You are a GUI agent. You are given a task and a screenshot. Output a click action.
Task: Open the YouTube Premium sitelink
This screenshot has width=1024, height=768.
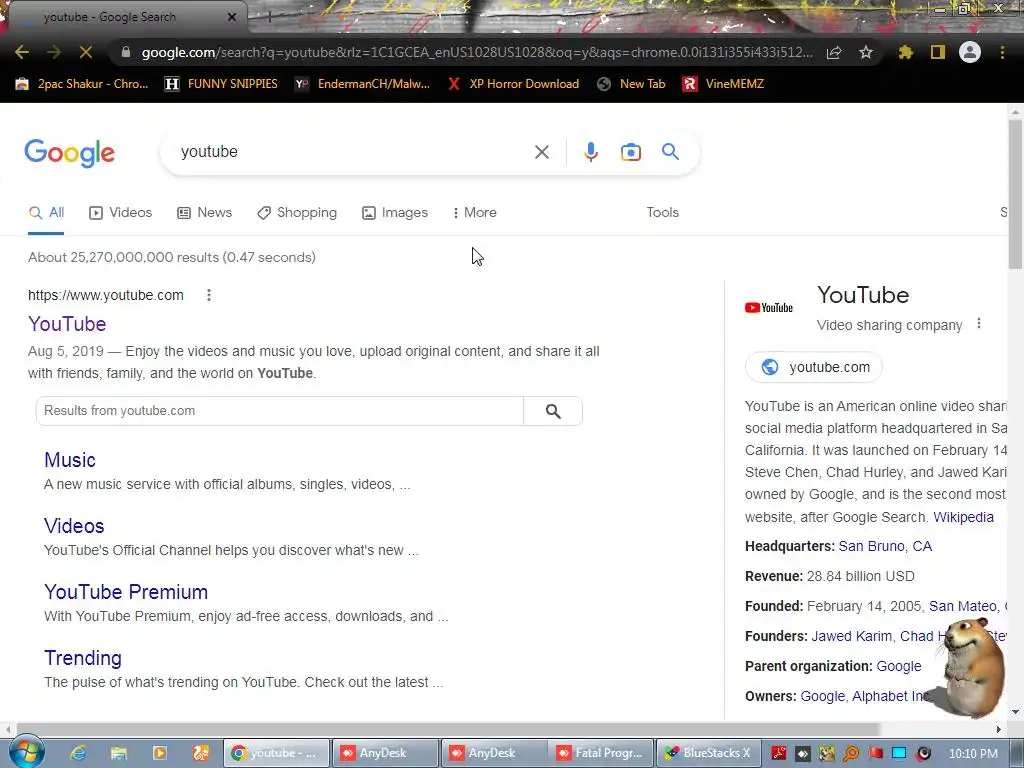point(126,592)
